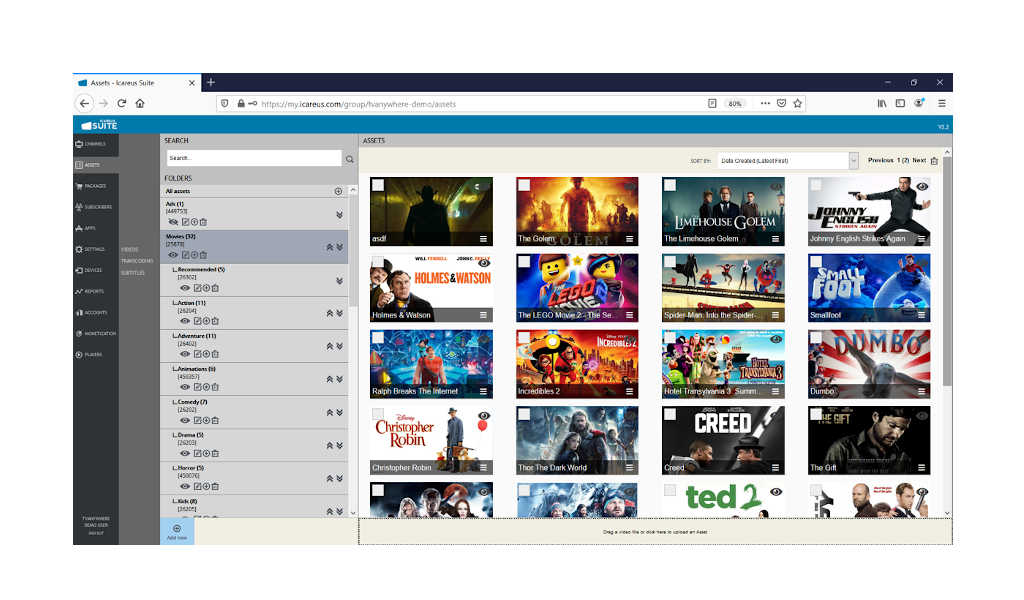
Task: Click the delete trash icon next to Next
Action: [934, 161]
